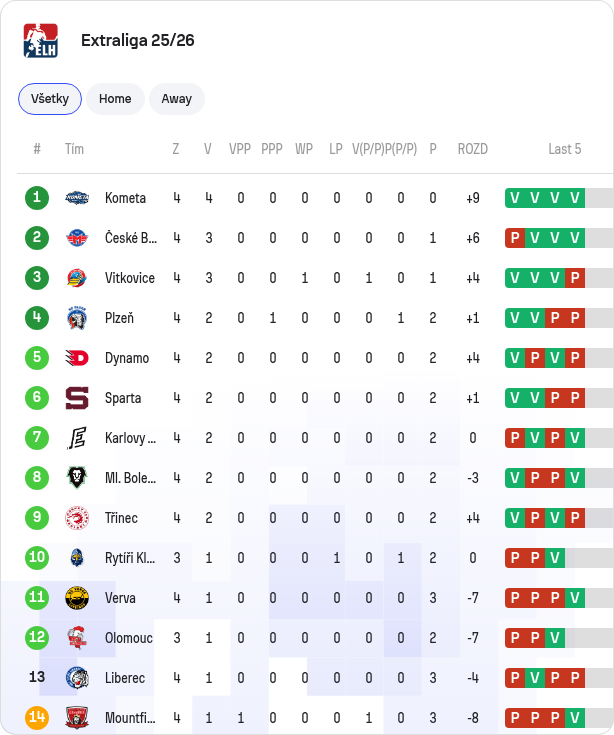Click the Sparta S logo
The width and height of the screenshot is (614, 735).
[77, 398]
